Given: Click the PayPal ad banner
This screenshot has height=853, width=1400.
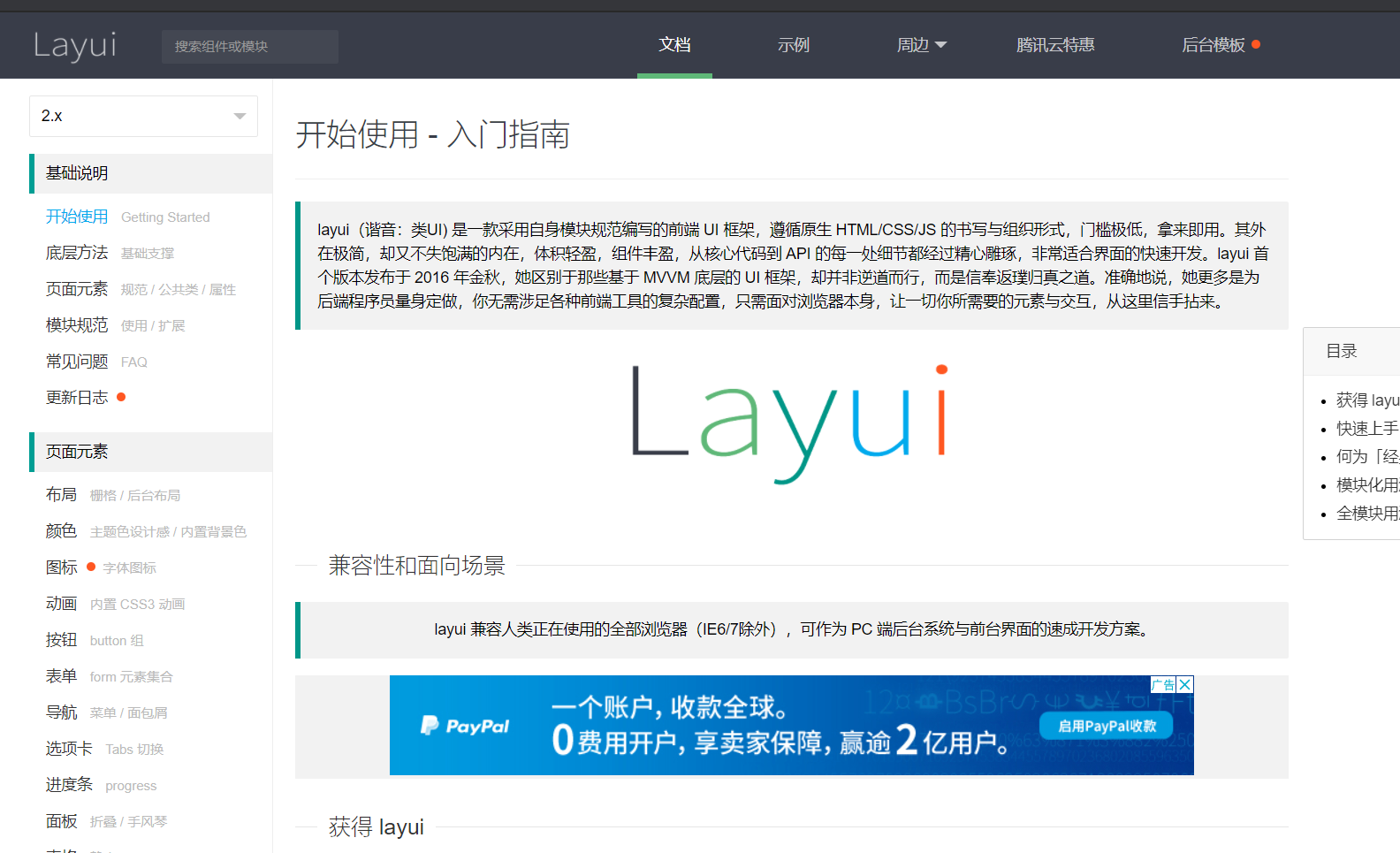Looking at the screenshot, I should point(791,726).
